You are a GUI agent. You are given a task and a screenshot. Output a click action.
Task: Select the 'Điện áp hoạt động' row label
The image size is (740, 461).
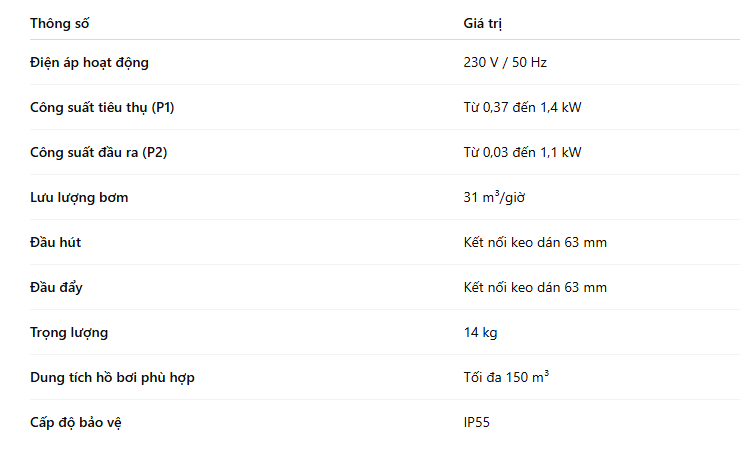[89, 63]
